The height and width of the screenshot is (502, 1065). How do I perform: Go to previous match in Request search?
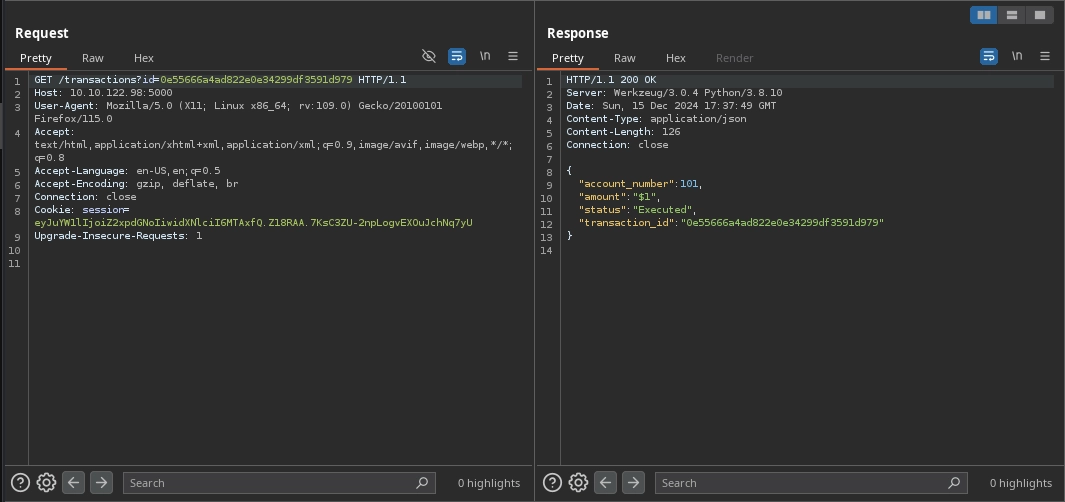pos(74,483)
